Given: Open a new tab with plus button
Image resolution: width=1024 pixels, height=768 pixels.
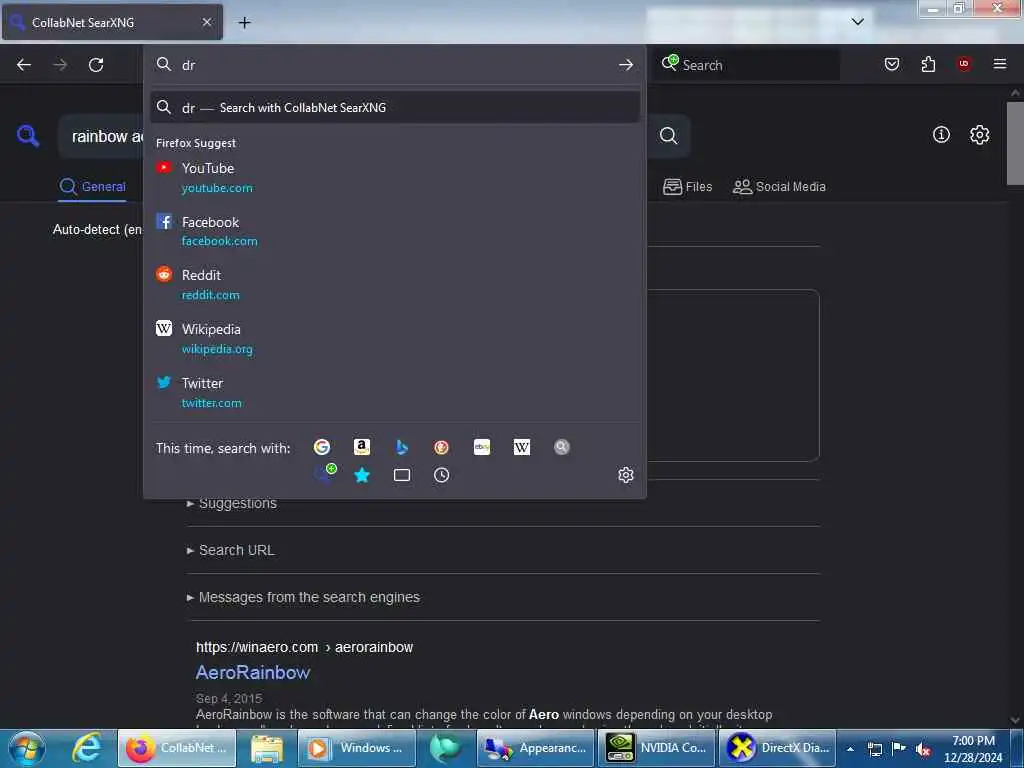Looking at the screenshot, I should click(244, 23).
